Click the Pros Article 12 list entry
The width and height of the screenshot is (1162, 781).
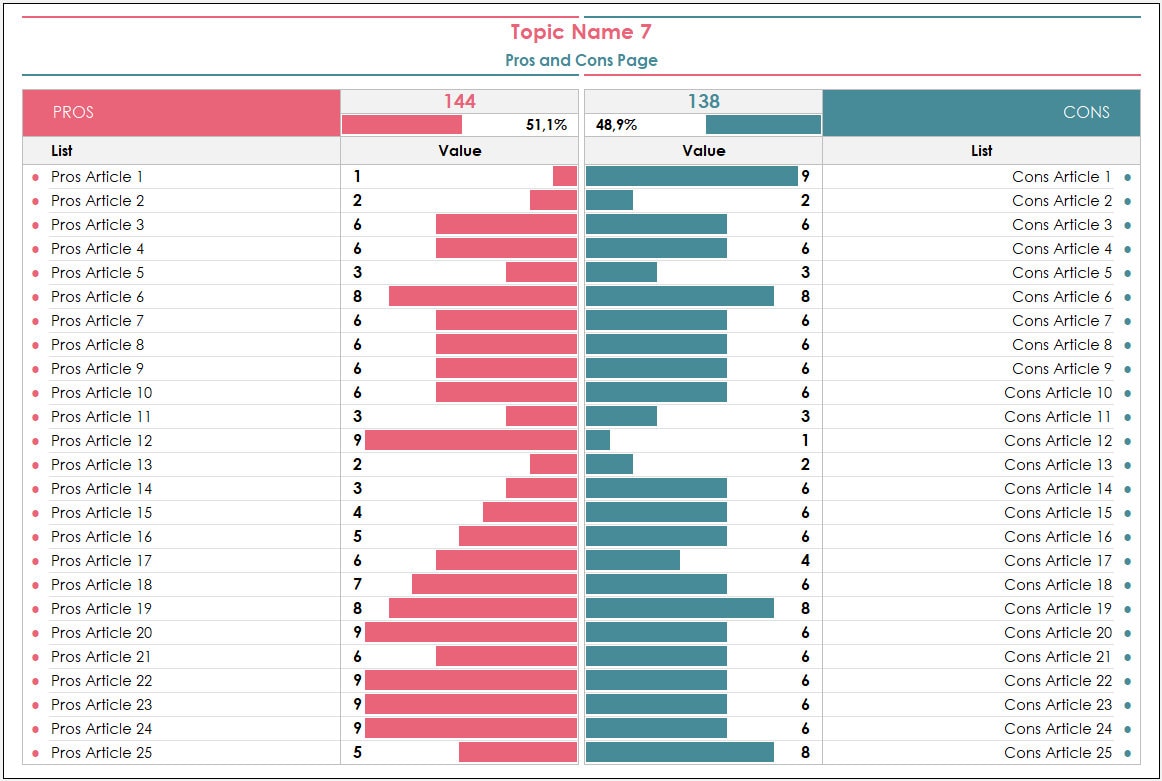coord(102,441)
